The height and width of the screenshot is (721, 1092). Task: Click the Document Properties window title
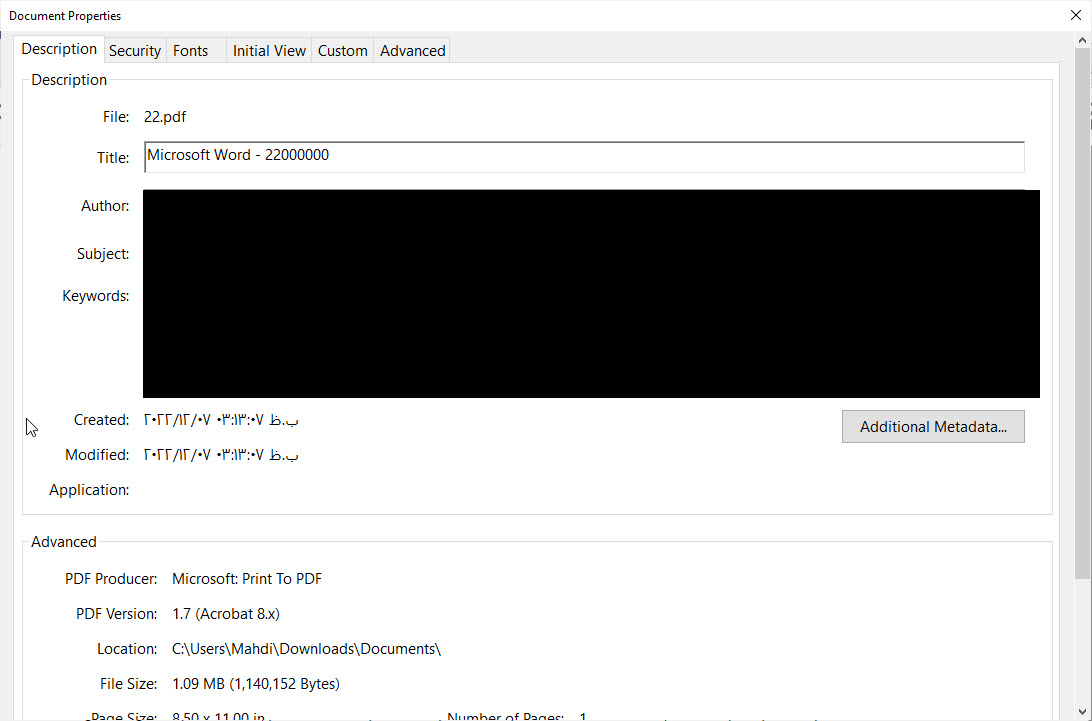point(65,15)
